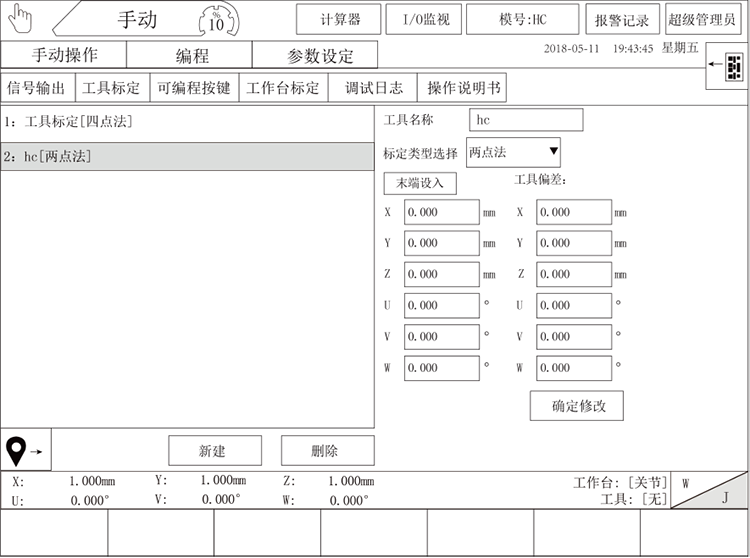The width and height of the screenshot is (750, 558).
Task: Click the 工具名称 input field
Action: (x=526, y=120)
